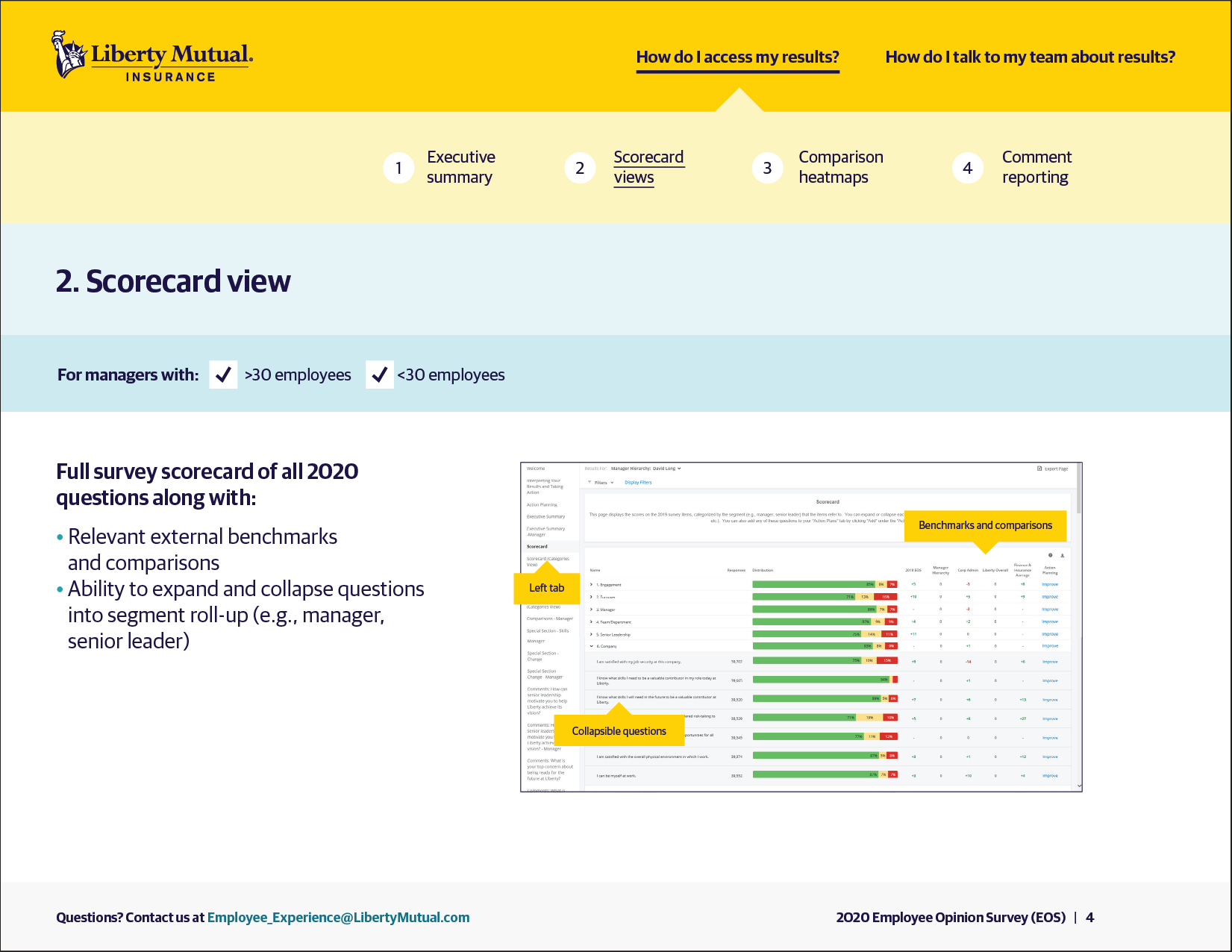Open the Manager Hierarchy: David Long dropdown
This screenshot has width=1232, height=952.
pos(645,469)
